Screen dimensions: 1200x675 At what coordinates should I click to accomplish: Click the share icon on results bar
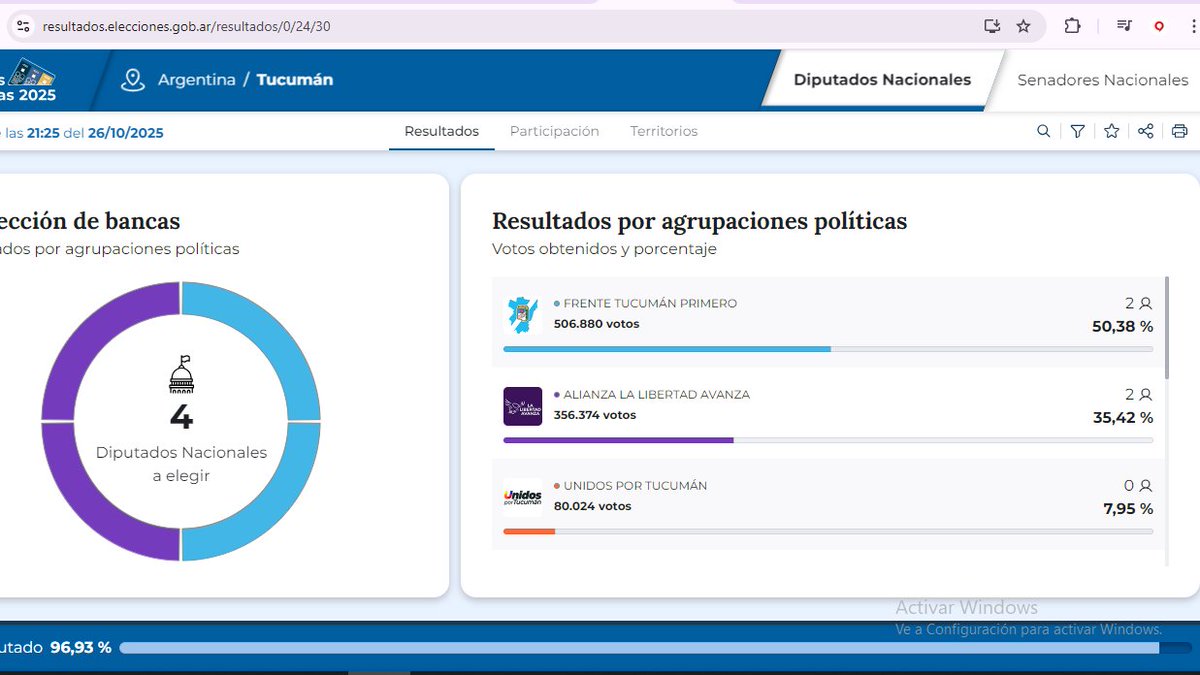1146,131
